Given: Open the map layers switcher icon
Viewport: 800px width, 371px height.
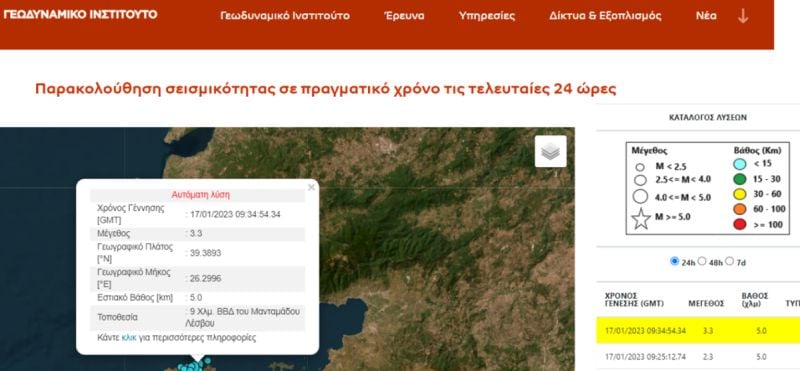Looking at the screenshot, I should (x=551, y=151).
